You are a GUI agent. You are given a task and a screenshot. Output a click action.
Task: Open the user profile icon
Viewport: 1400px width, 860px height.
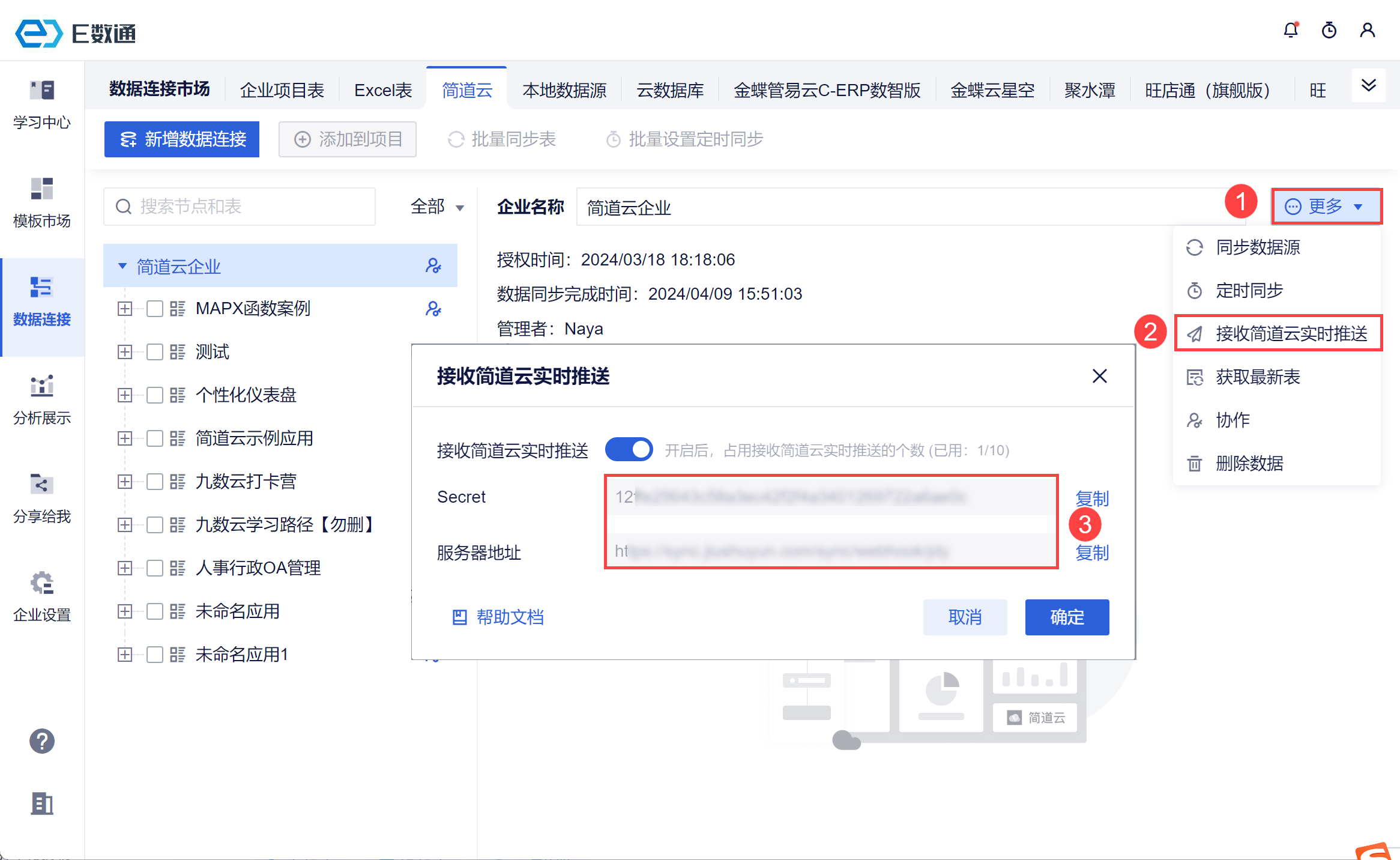tap(1368, 30)
